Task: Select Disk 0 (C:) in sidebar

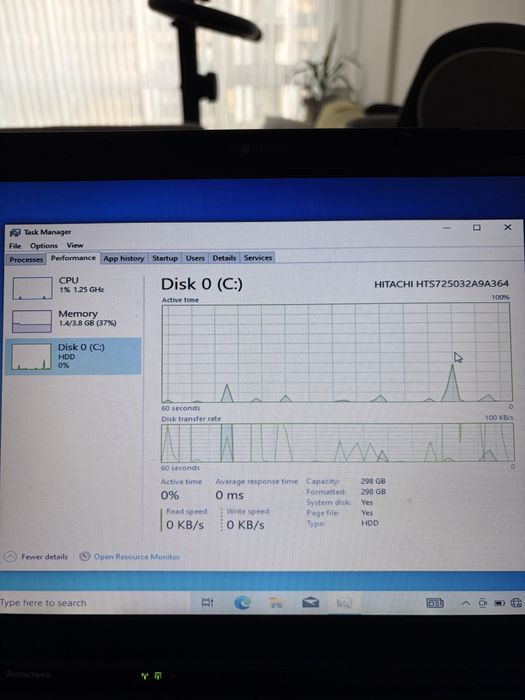Action: coord(74,356)
